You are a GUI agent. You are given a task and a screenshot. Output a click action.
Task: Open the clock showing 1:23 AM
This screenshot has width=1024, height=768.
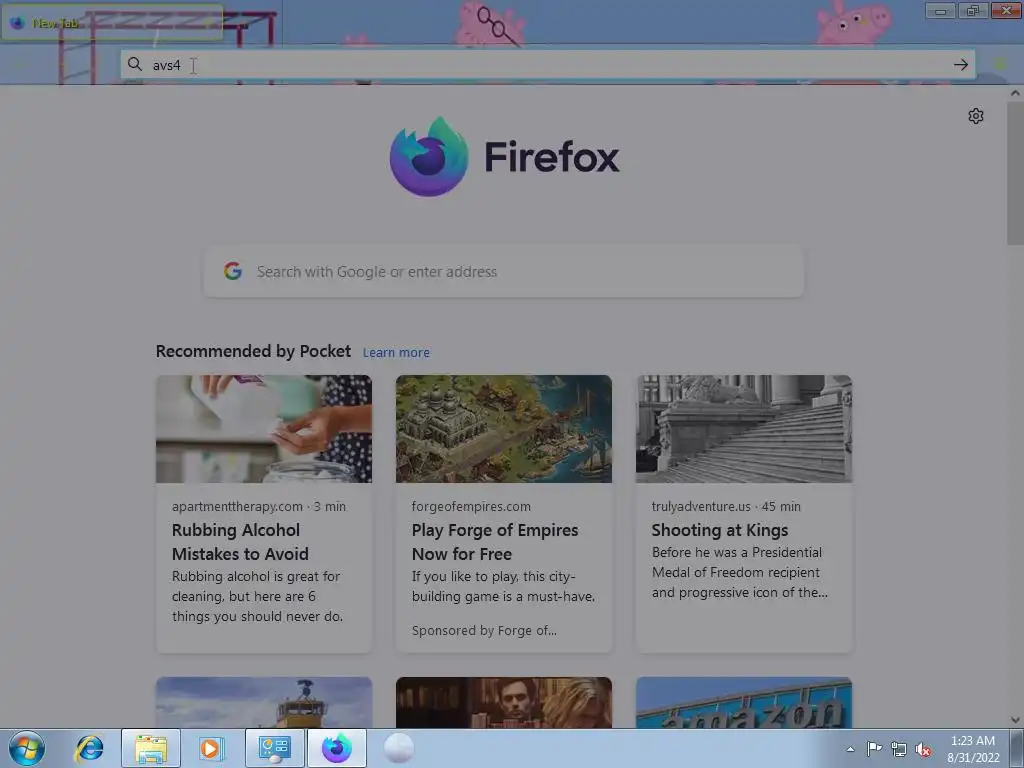pyautogui.click(x=973, y=748)
